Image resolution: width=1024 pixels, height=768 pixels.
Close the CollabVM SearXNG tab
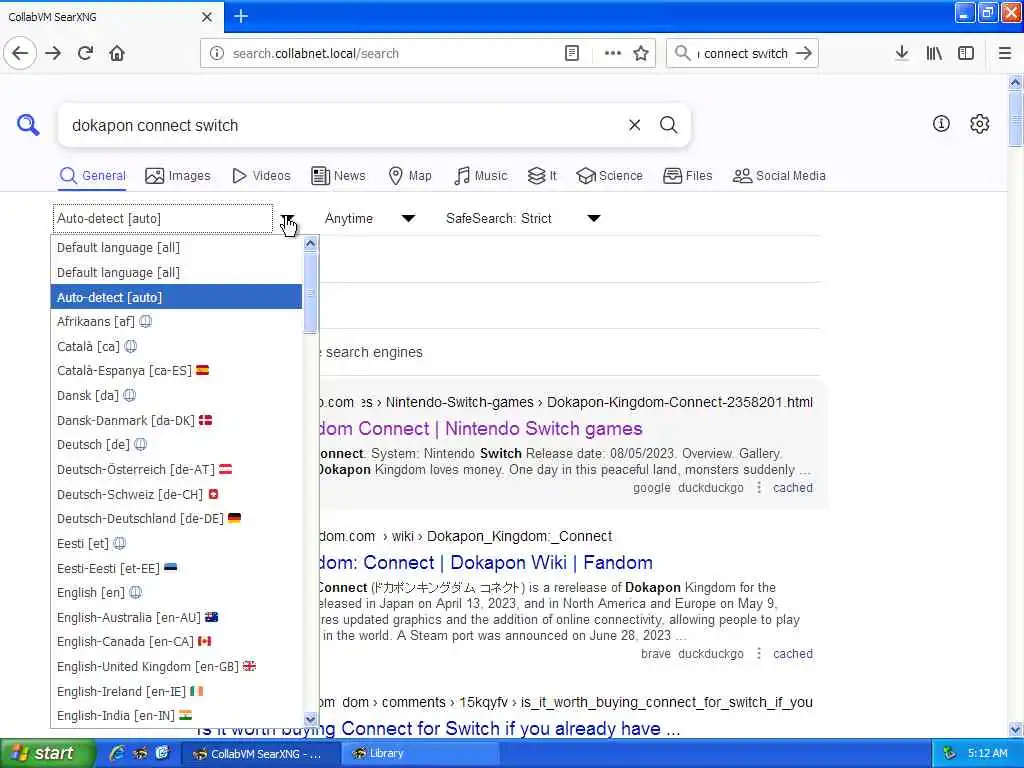pyautogui.click(x=206, y=17)
